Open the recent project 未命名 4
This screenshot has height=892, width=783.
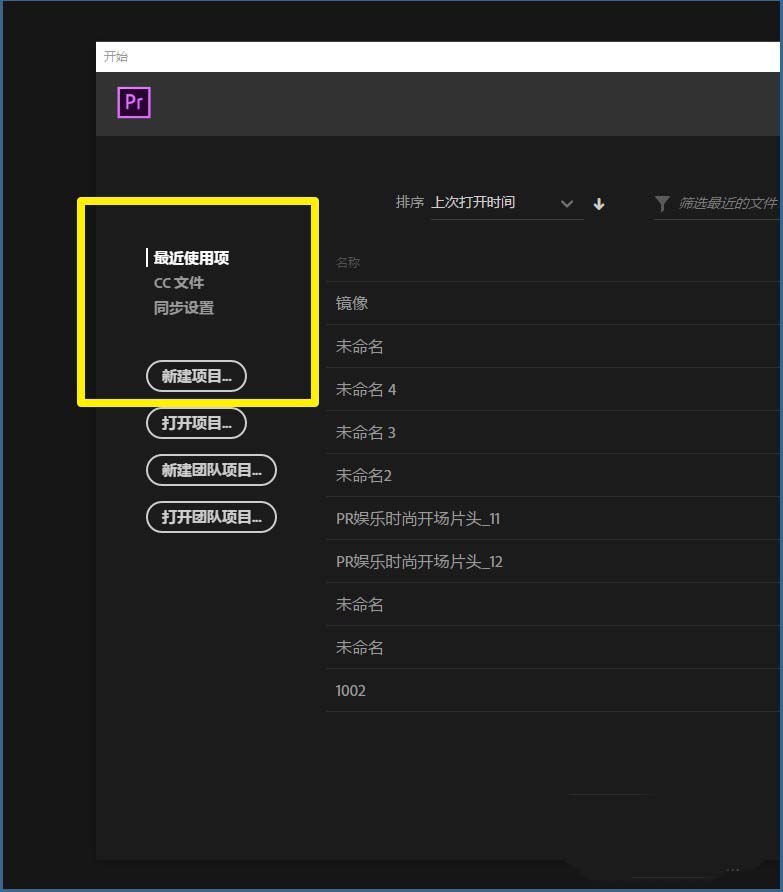click(x=553, y=390)
